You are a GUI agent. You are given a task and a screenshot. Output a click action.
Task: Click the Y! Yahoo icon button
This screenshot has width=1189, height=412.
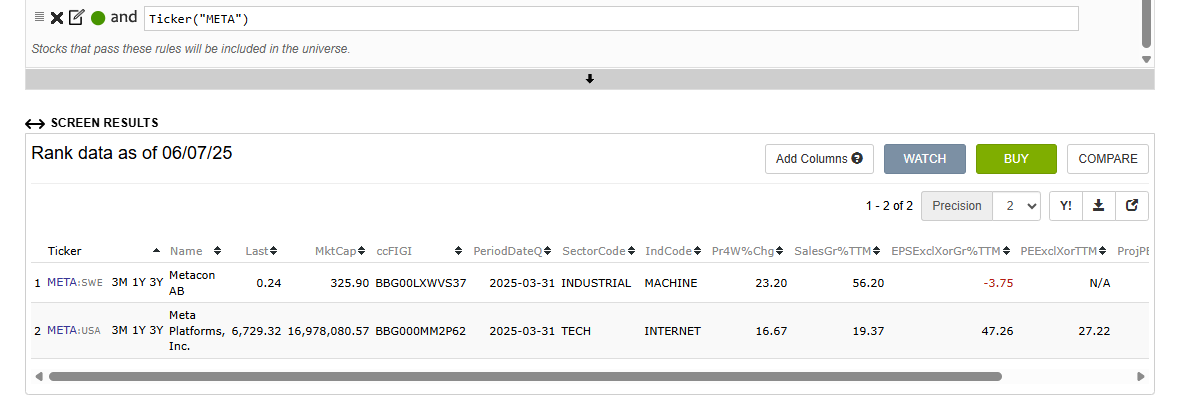(x=1065, y=206)
